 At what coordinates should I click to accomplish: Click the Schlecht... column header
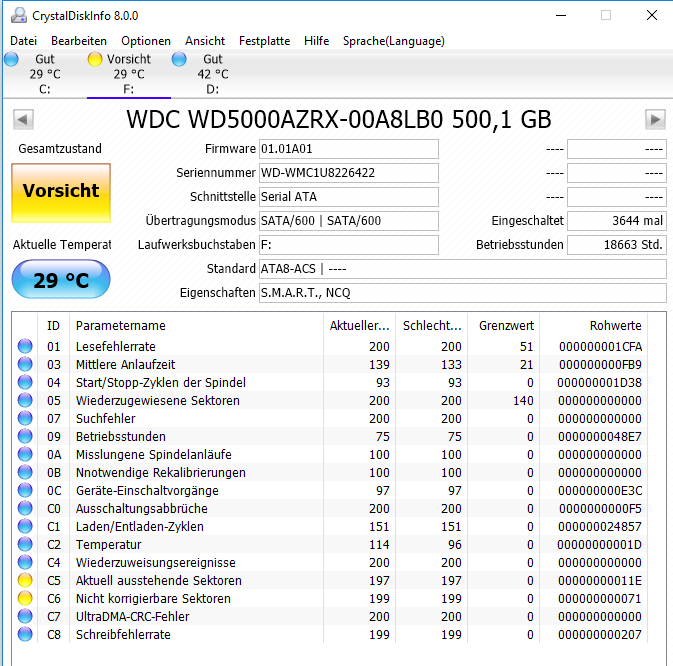pyautogui.click(x=431, y=326)
